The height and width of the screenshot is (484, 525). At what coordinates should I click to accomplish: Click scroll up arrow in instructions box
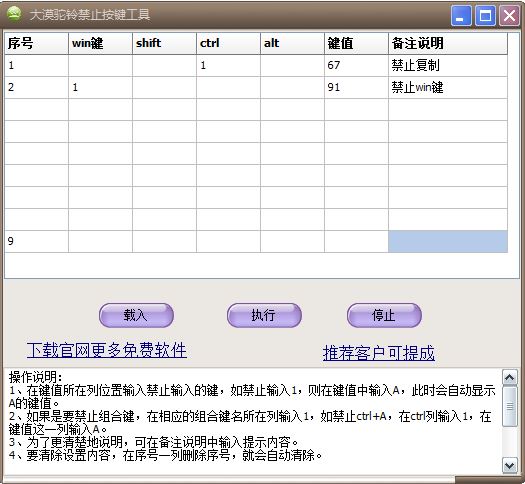pyautogui.click(x=510, y=378)
